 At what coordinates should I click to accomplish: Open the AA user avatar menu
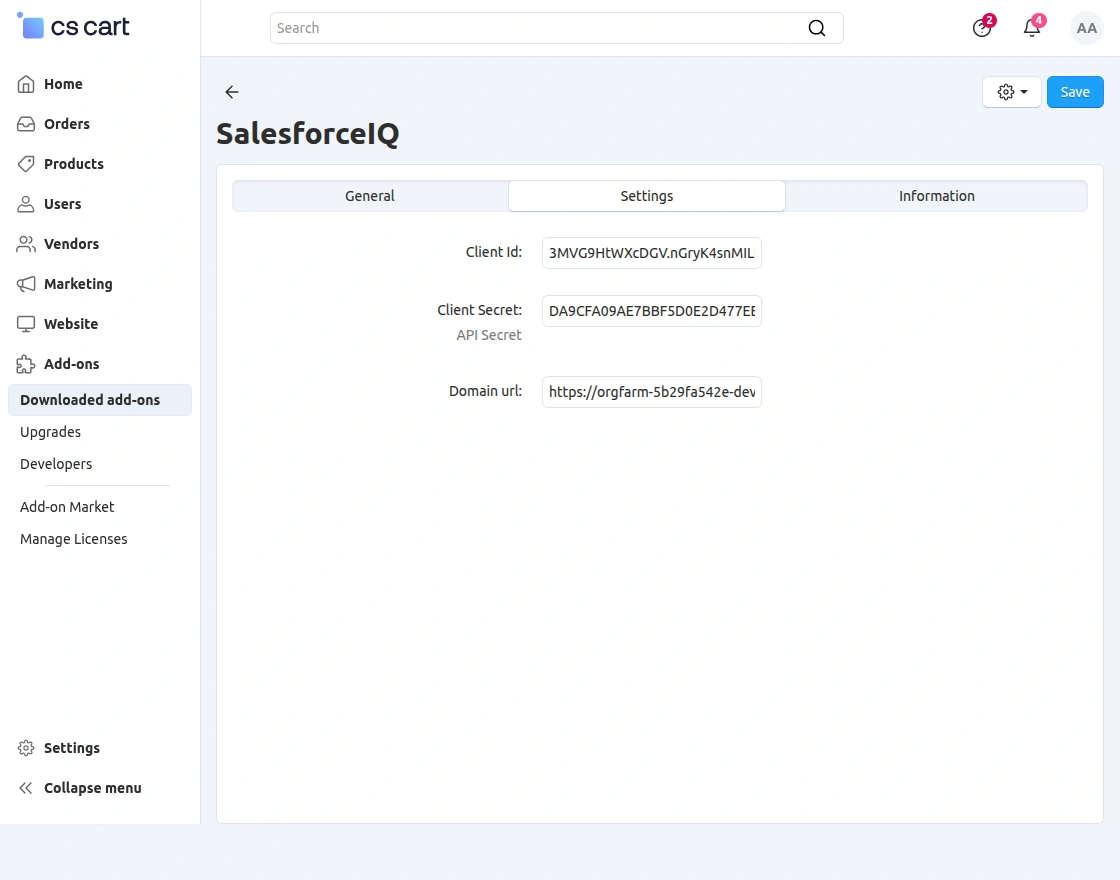[1086, 28]
